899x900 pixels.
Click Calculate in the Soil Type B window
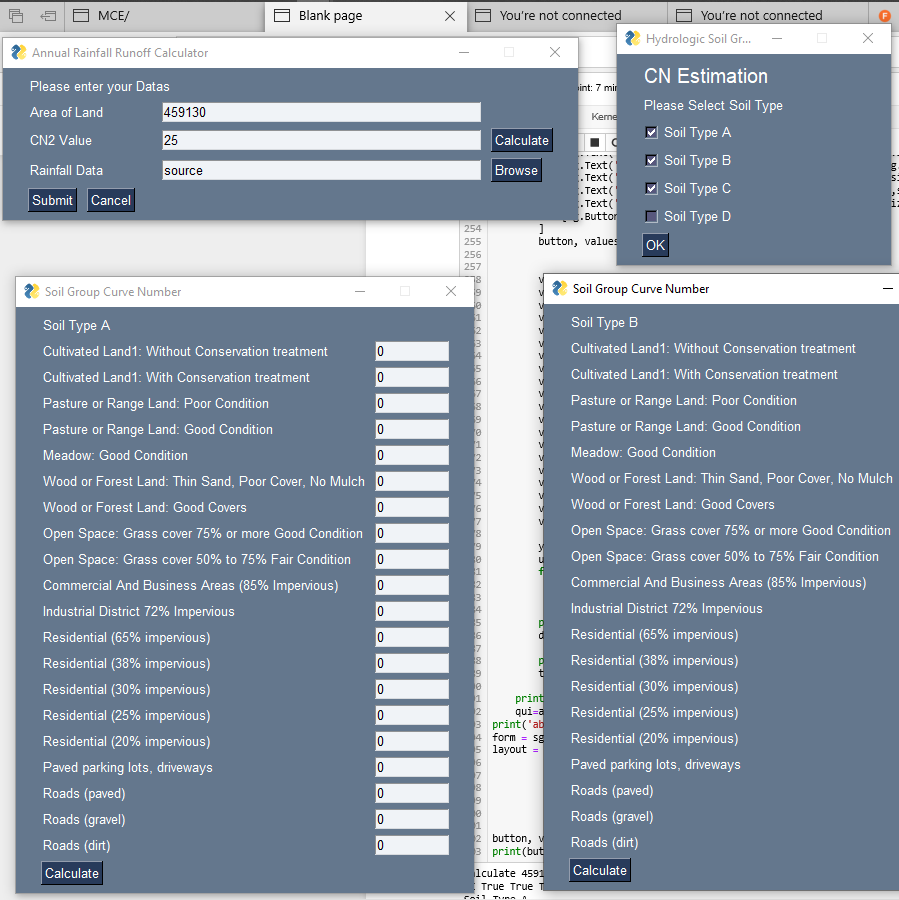600,870
